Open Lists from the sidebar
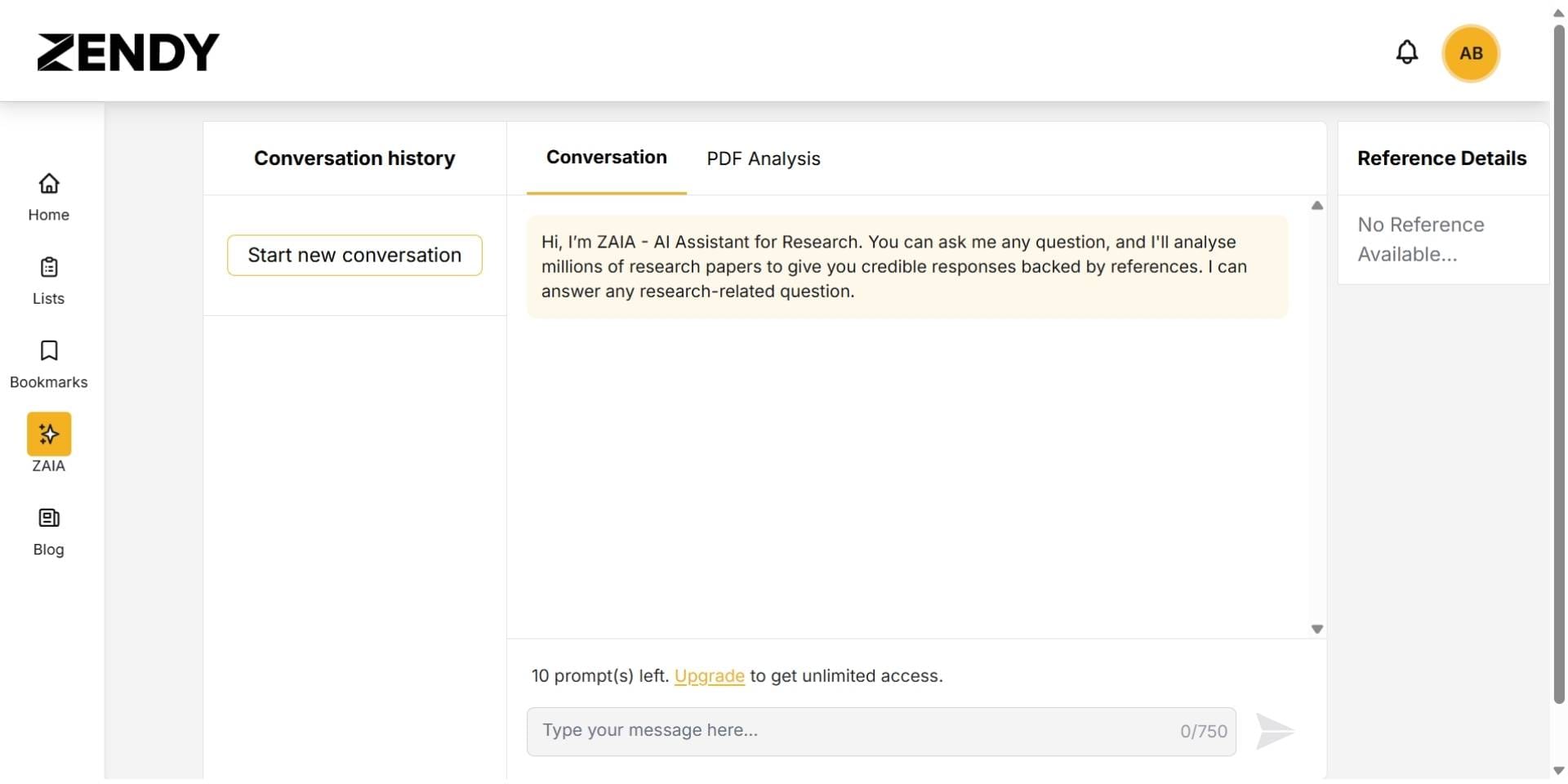Image resolution: width=1568 pixels, height=784 pixels. [49, 280]
